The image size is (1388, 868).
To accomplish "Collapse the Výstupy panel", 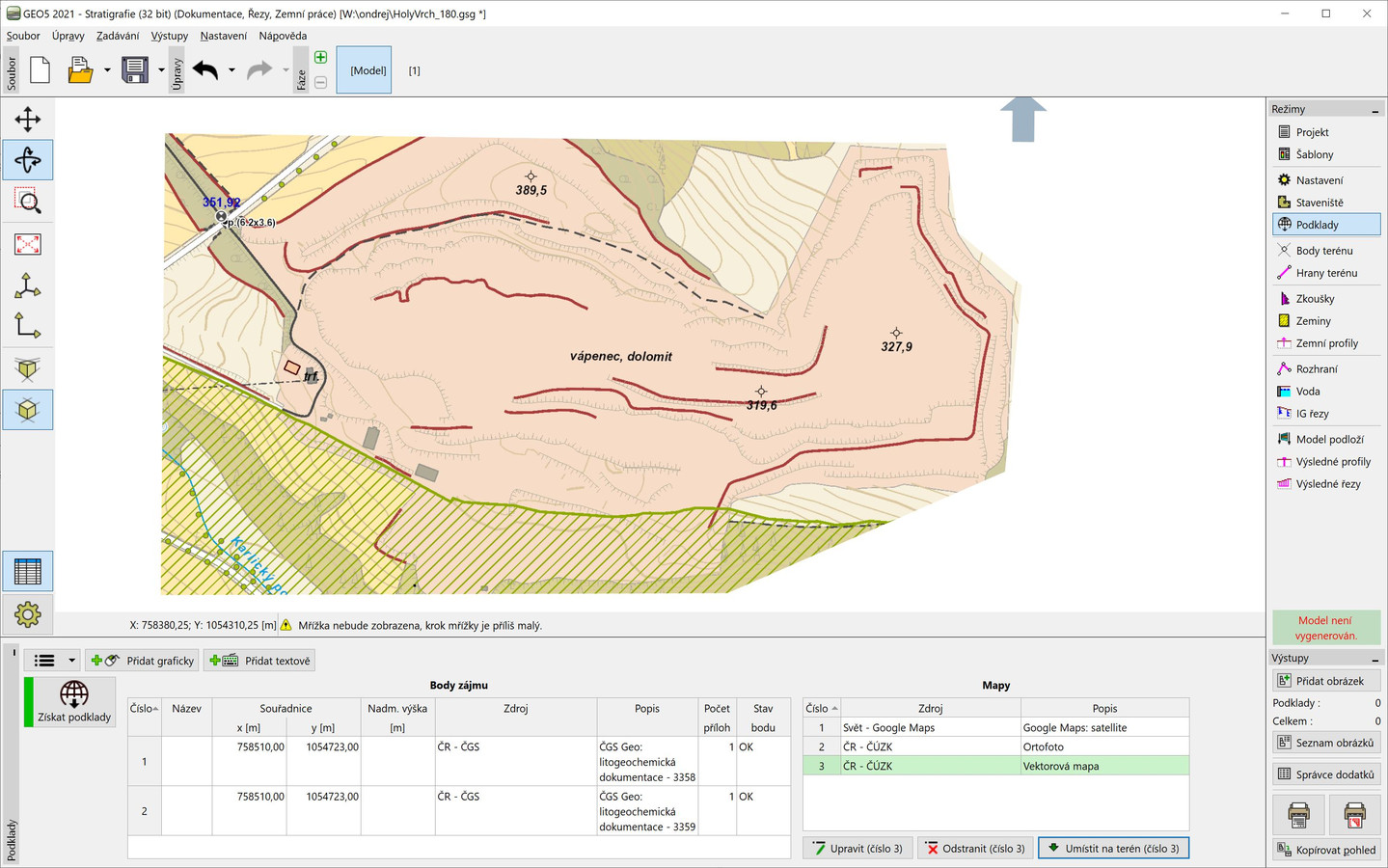I will tap(1374, 659).
